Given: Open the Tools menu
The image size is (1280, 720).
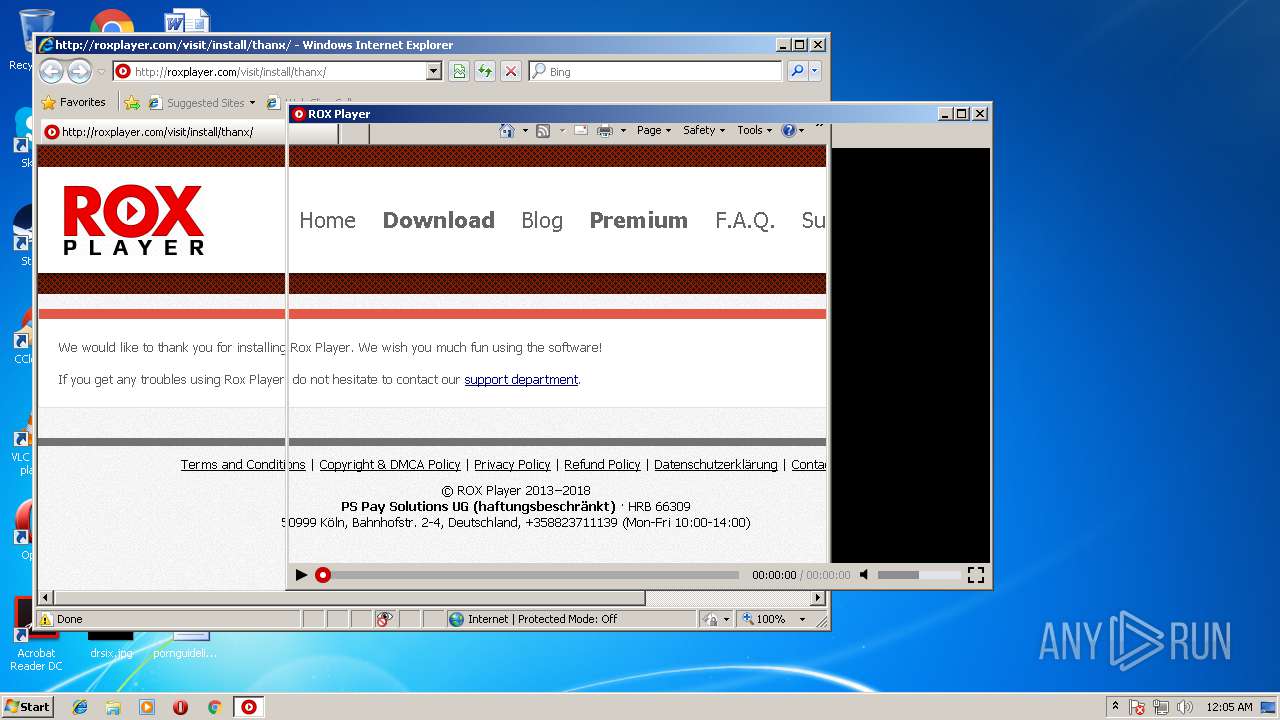Looking at the screenshot, I should tap(755, 130).
